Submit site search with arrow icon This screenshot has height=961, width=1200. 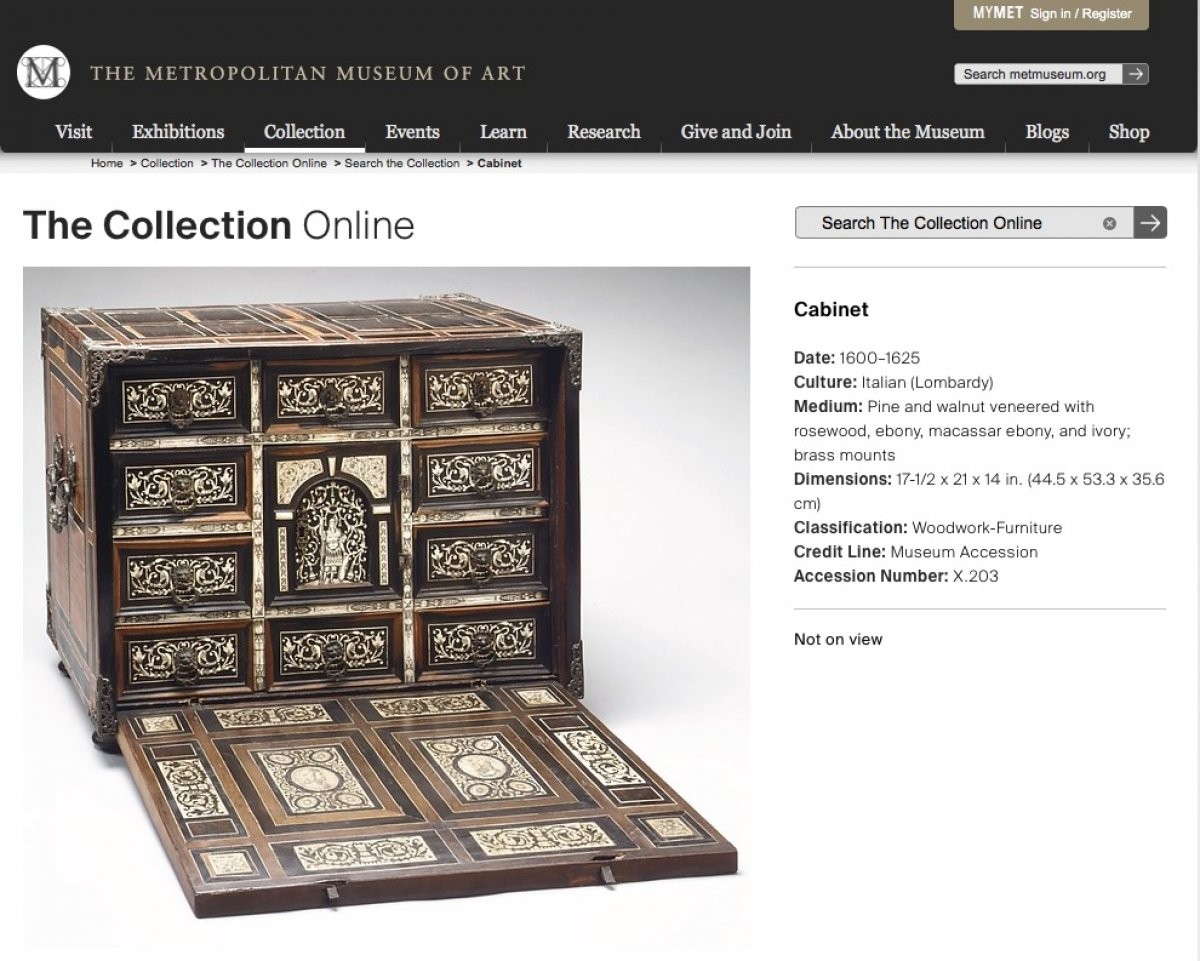click(x=1135, y=74)
